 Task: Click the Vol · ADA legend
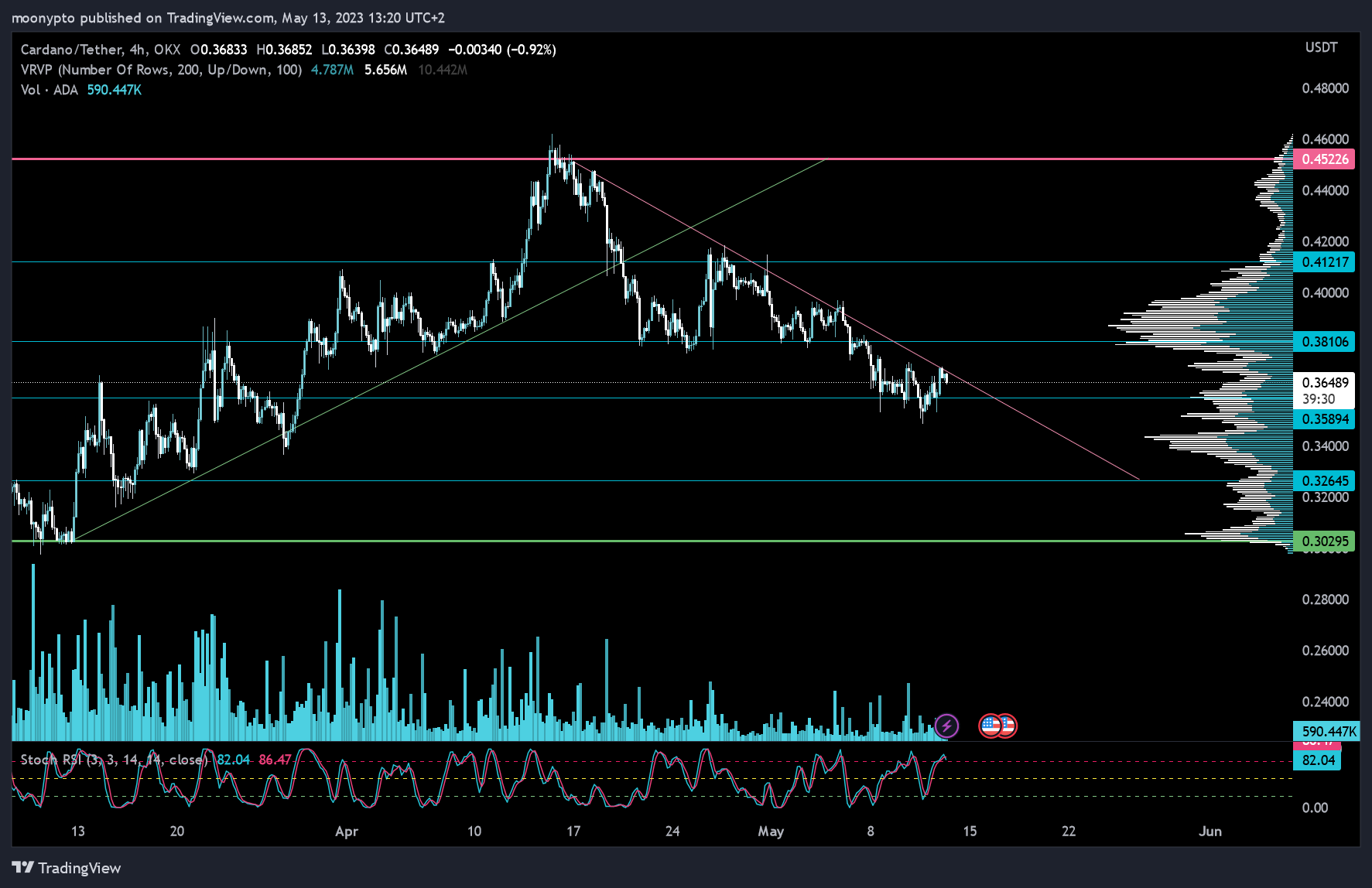pos(50,90)
